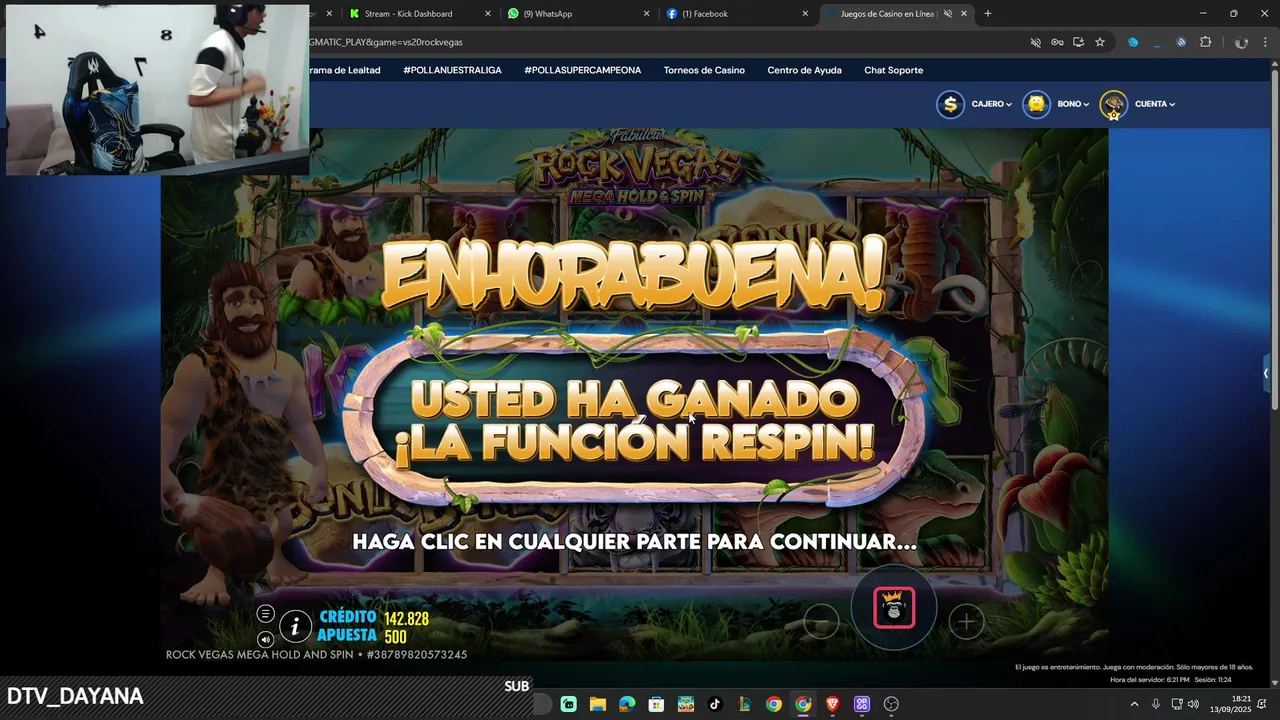Close the WhatsApp tab
This screenshot has width=1280, height=720.
point(646,14)
